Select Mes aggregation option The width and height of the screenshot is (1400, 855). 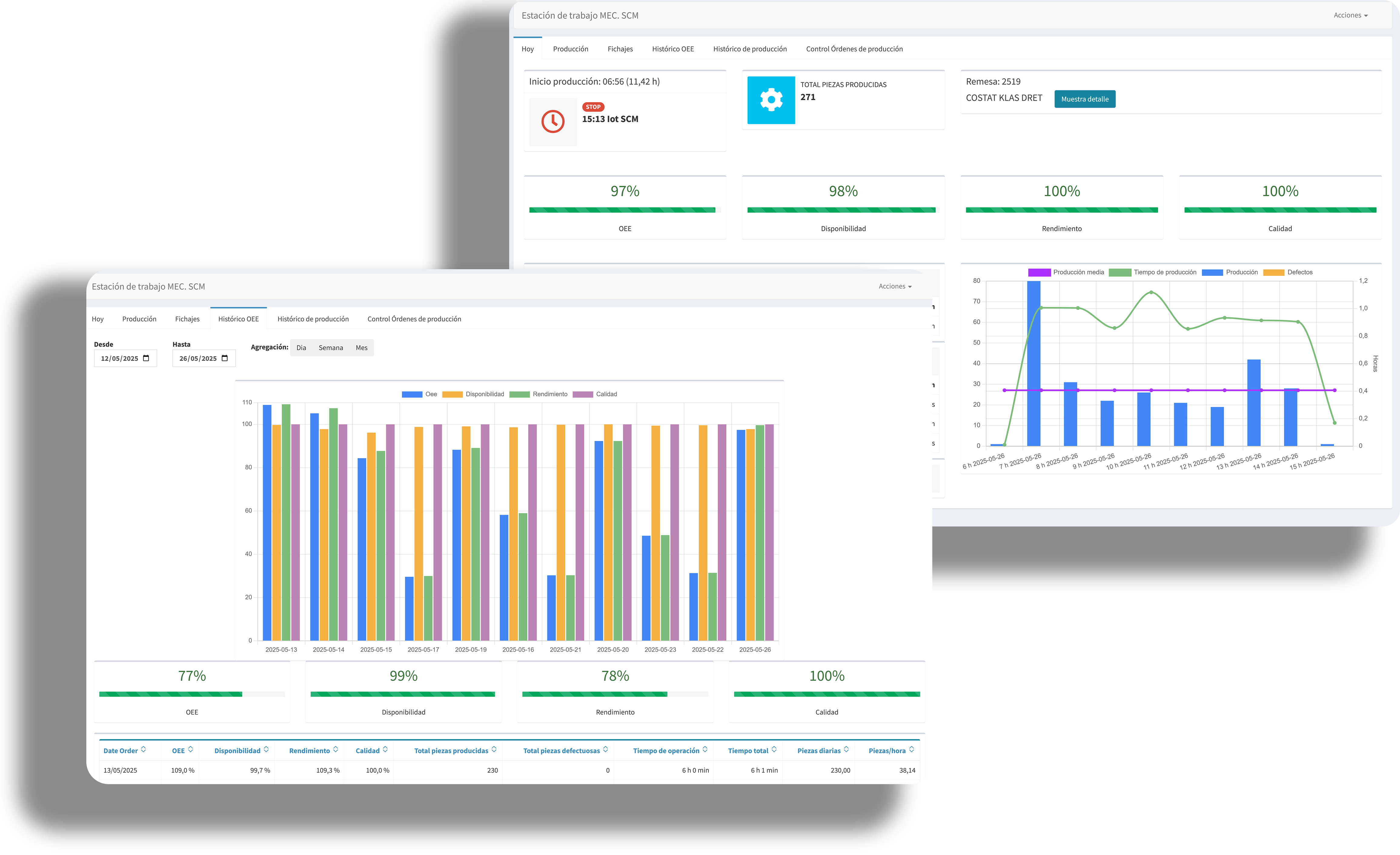pos(361,348)
